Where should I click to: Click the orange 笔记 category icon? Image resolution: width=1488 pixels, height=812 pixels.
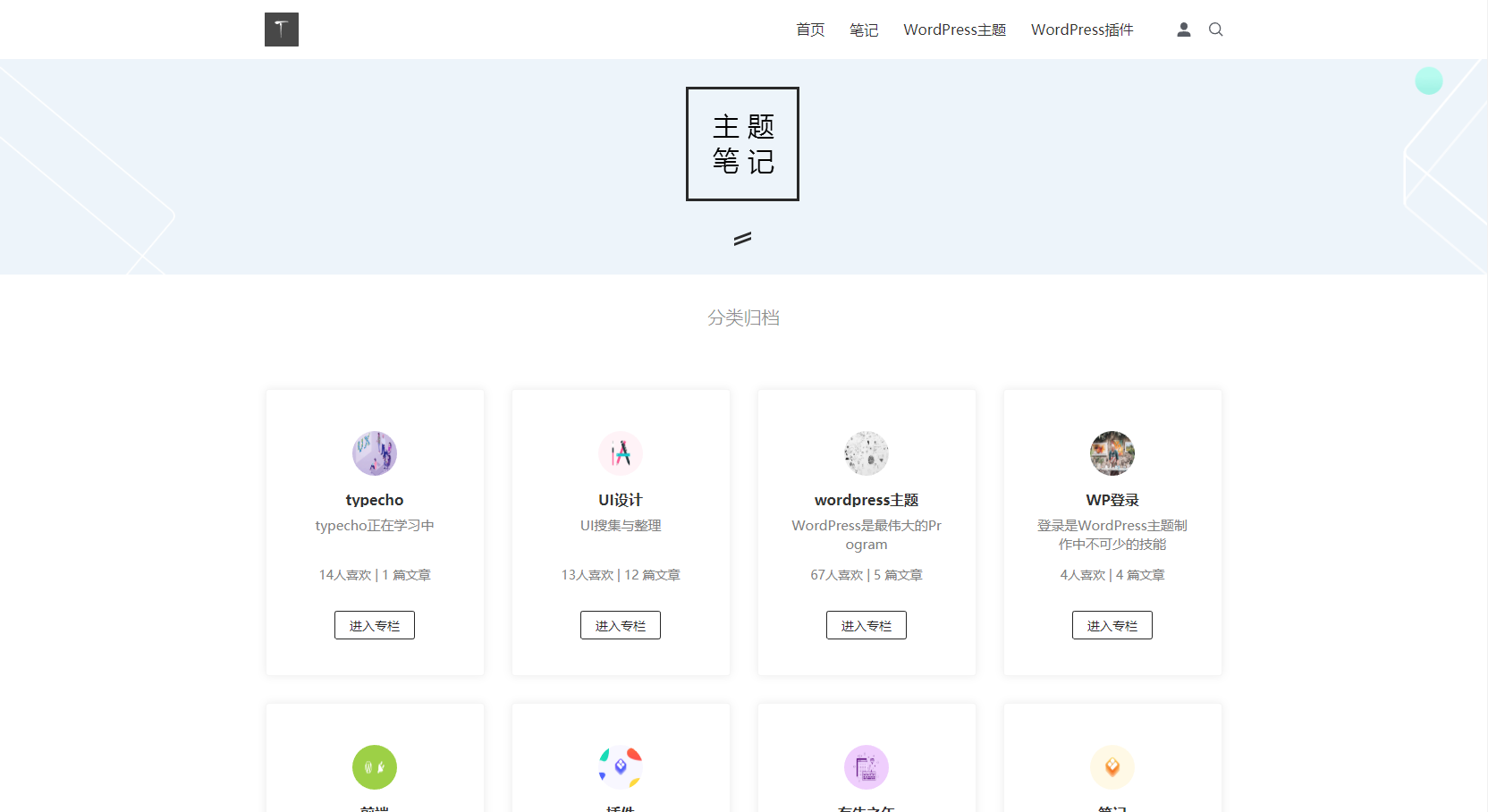pos(1112,766)
